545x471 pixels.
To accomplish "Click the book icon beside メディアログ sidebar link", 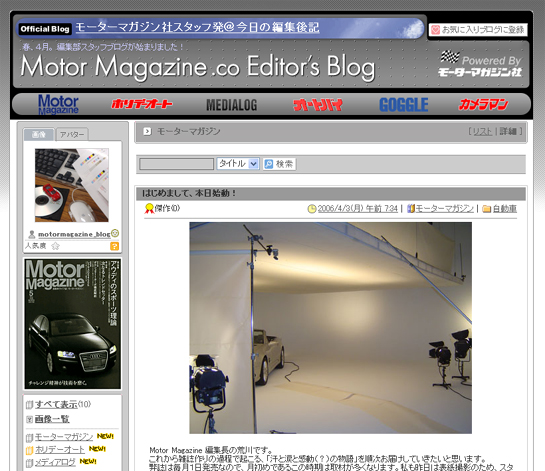I will tap(30, 463).
